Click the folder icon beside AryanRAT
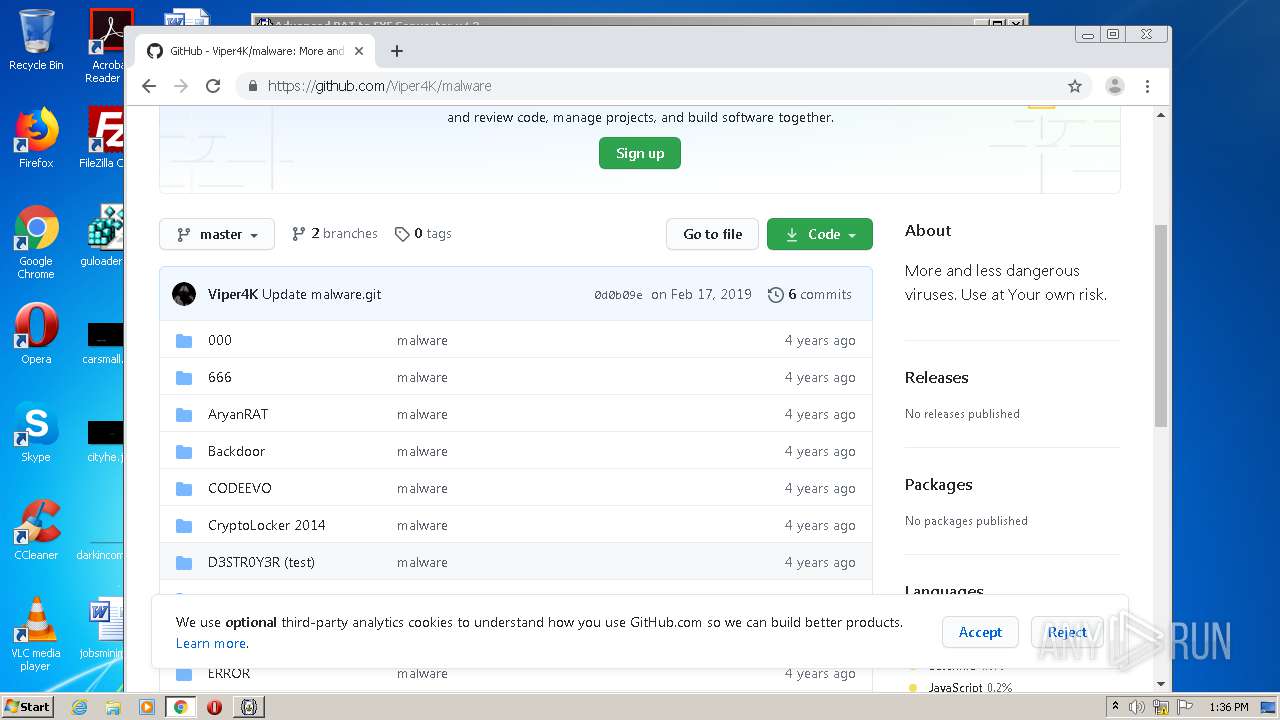The width and height of the screenshot is (1280, 720). click(184, 414)
